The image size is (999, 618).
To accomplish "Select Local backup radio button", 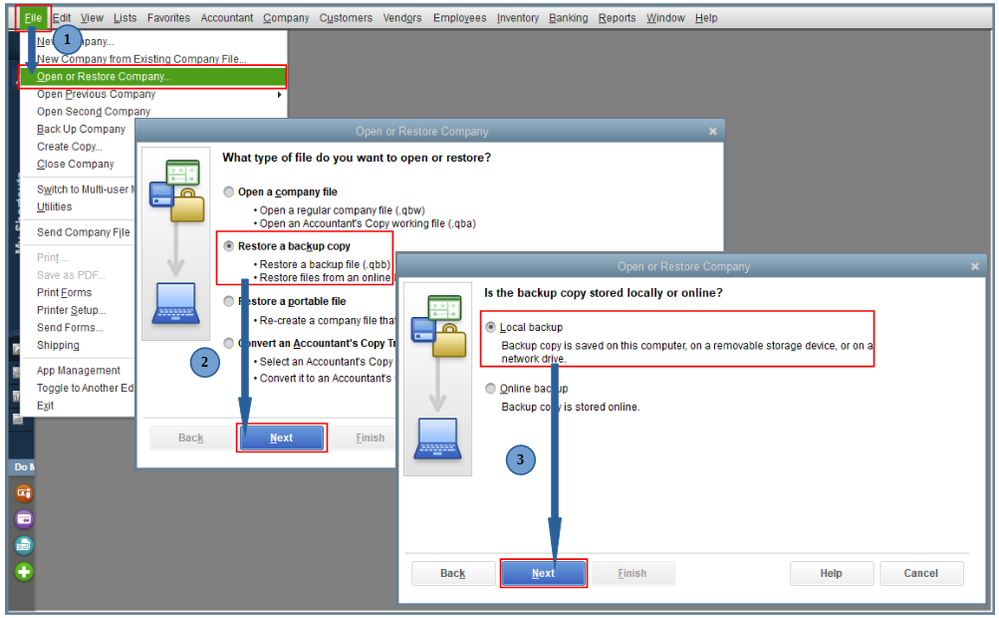I will (491, 327).
